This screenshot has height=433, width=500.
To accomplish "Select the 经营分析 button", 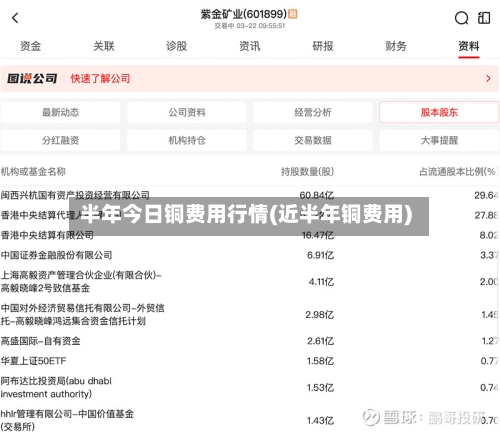I will pos(313,112).
